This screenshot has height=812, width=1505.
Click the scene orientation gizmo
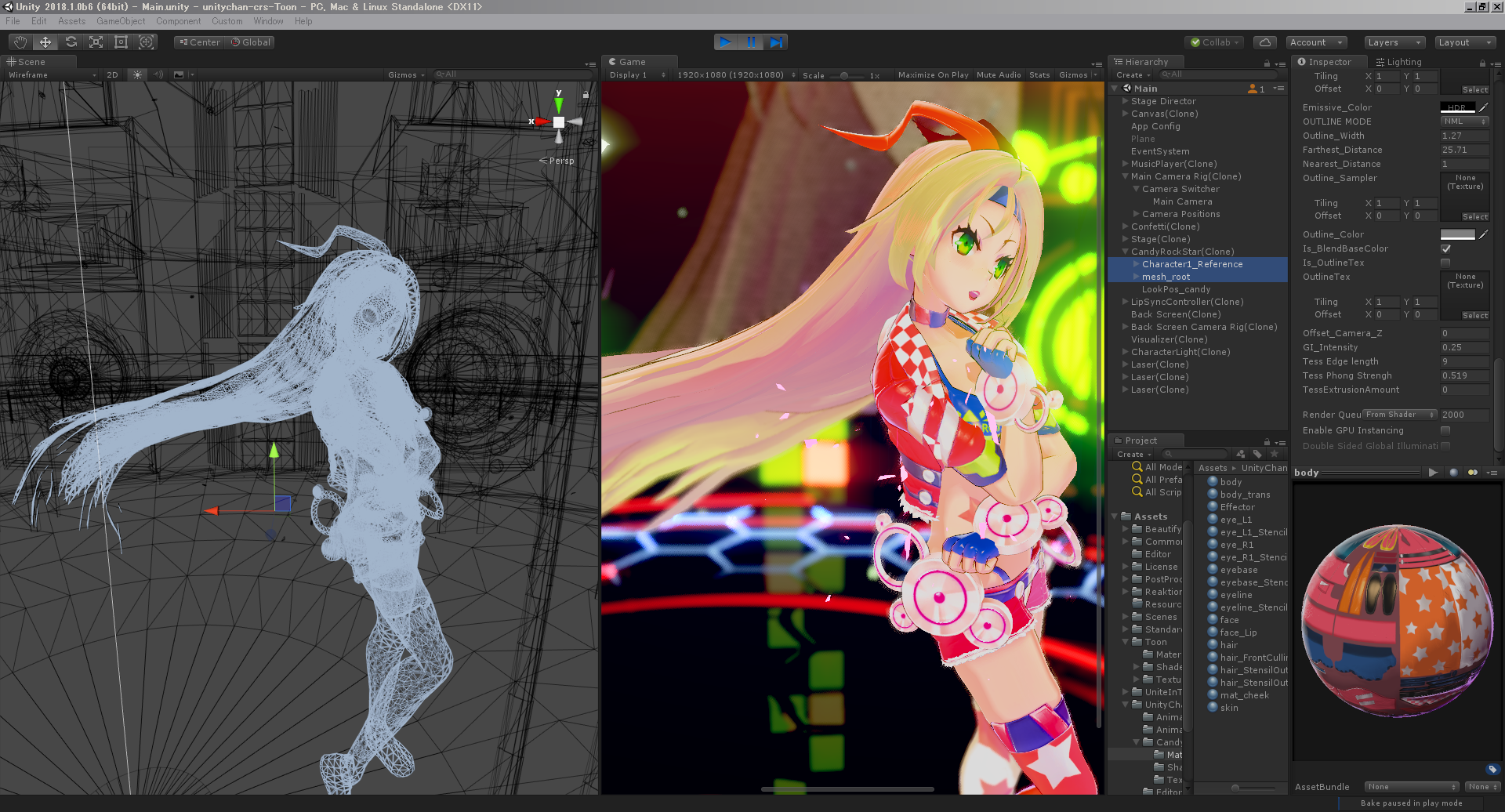tap(559, 121)
